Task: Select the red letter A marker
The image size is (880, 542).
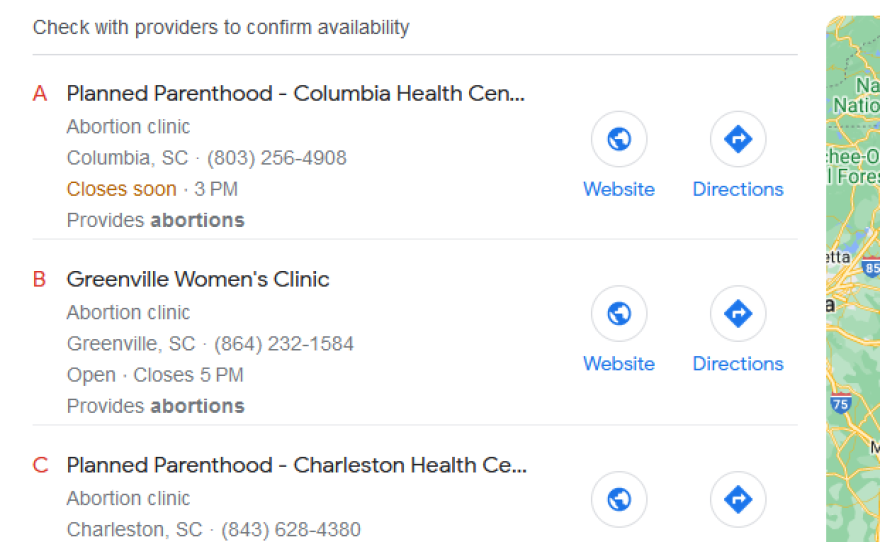Action: [x=40, y=94]
